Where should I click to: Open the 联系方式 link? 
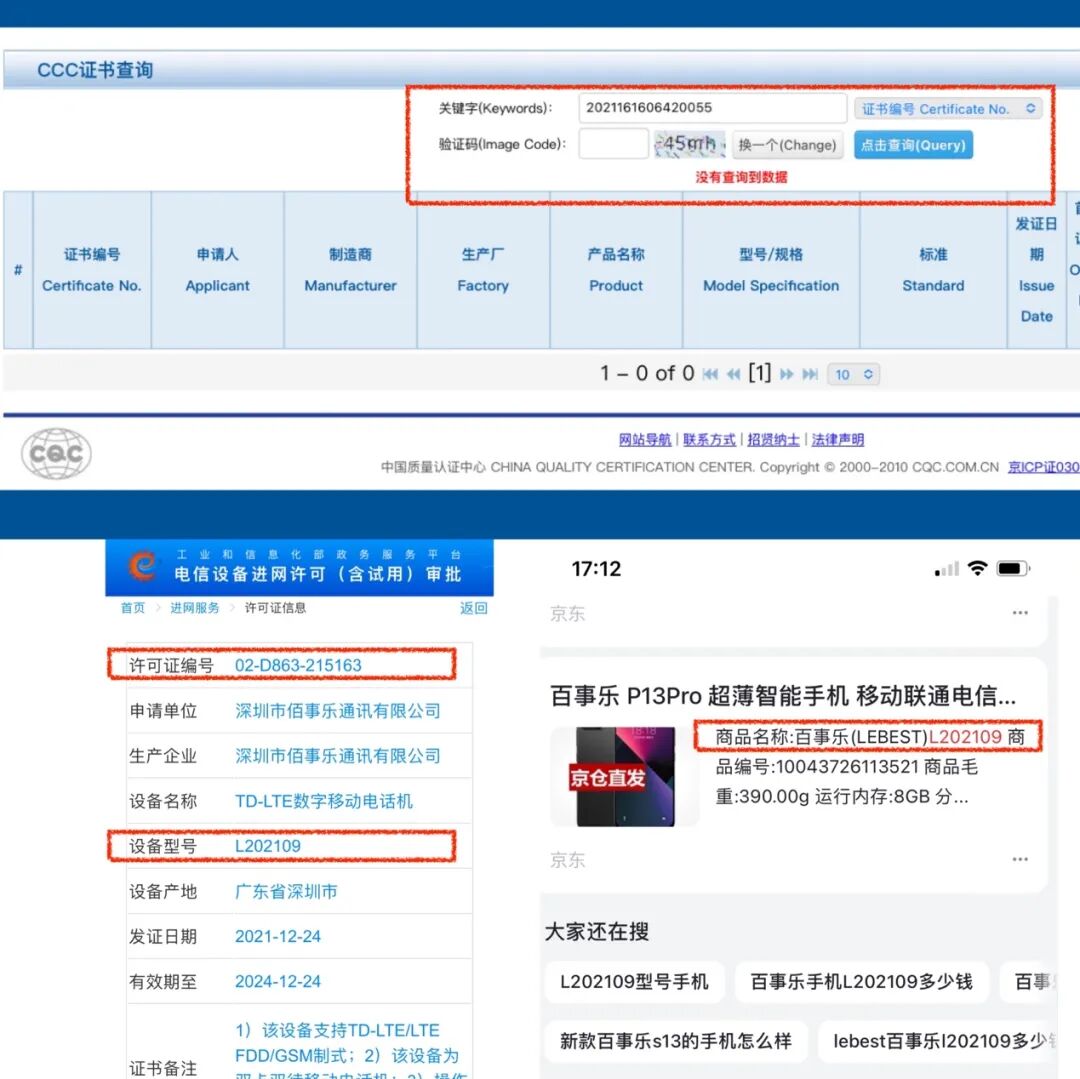[x=709, y=439]
